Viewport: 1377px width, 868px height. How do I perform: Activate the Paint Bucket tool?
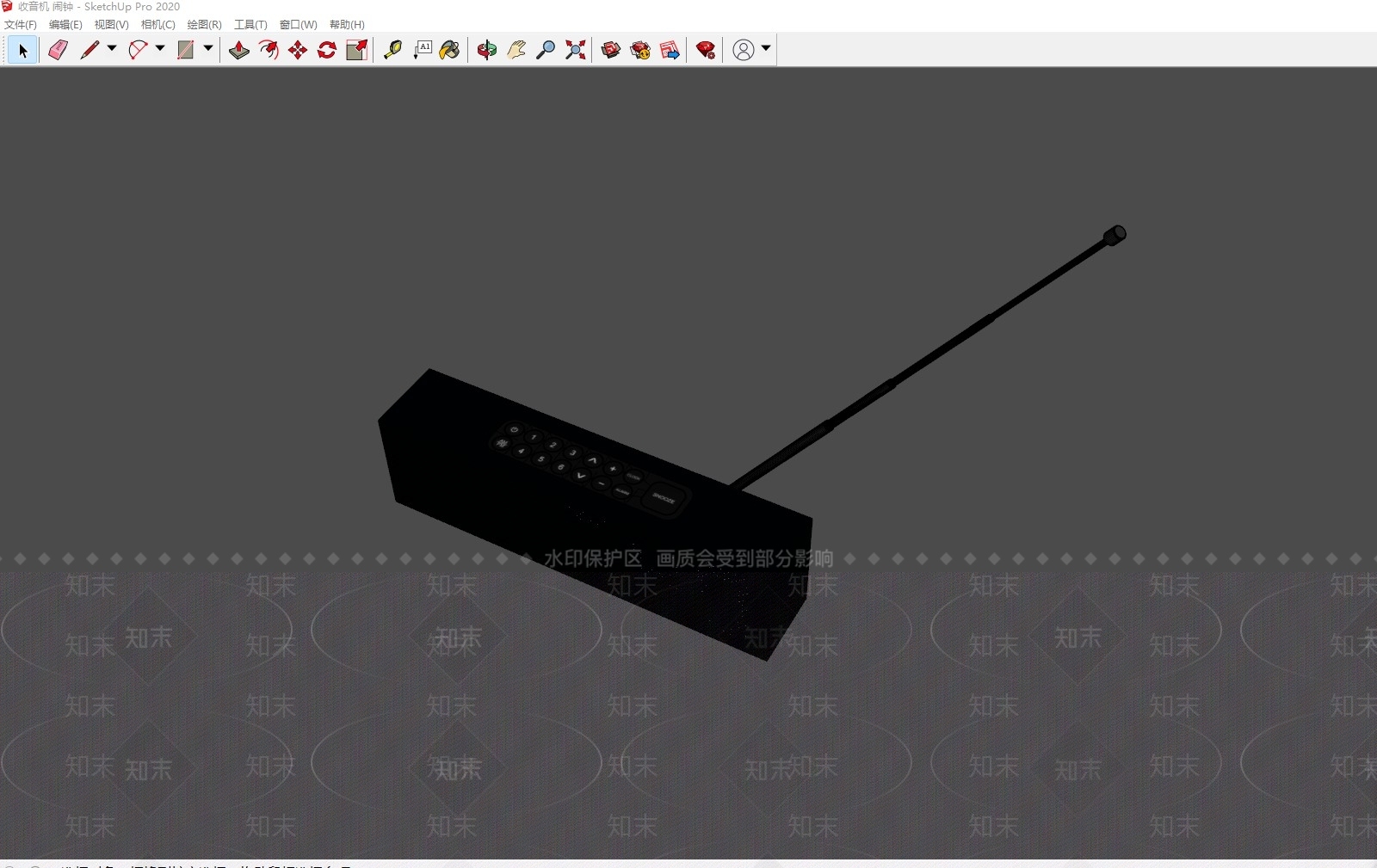pos(450,50)
